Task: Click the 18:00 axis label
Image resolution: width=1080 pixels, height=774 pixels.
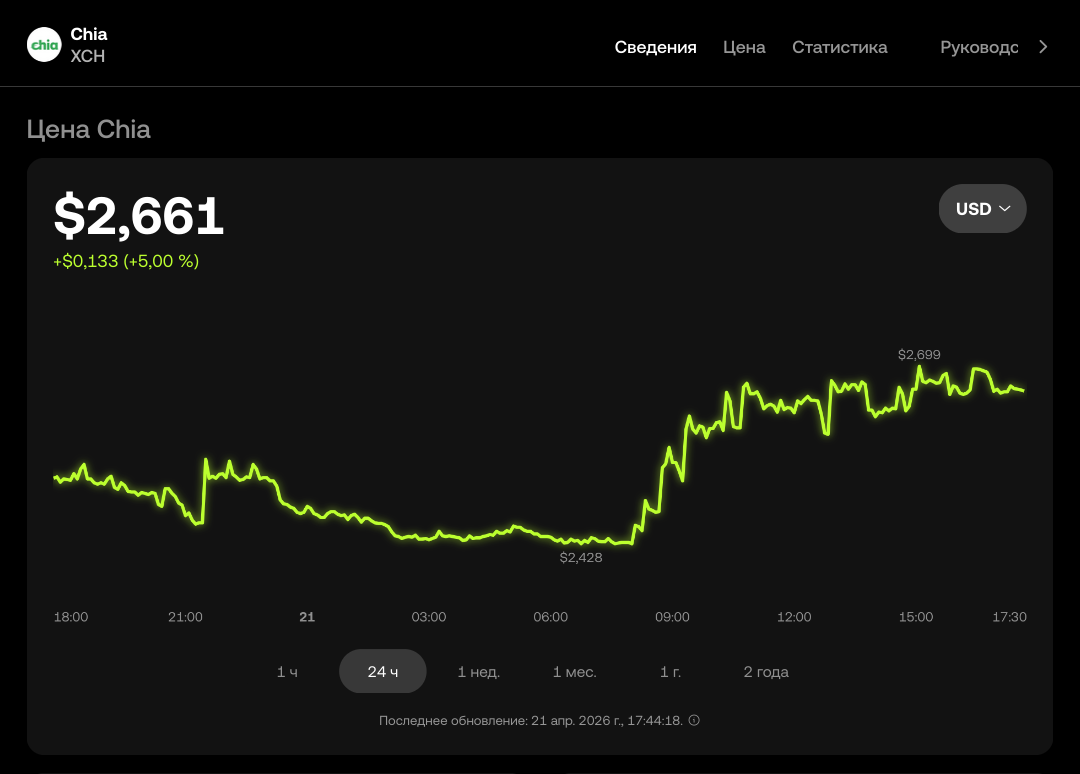Action: point(71,617)
